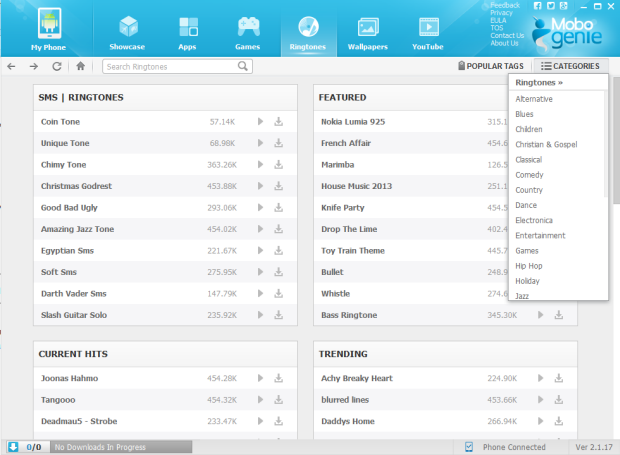Viewport: 620px width, 455px height.
Task: Select the Alternative category
Action: 534,99
